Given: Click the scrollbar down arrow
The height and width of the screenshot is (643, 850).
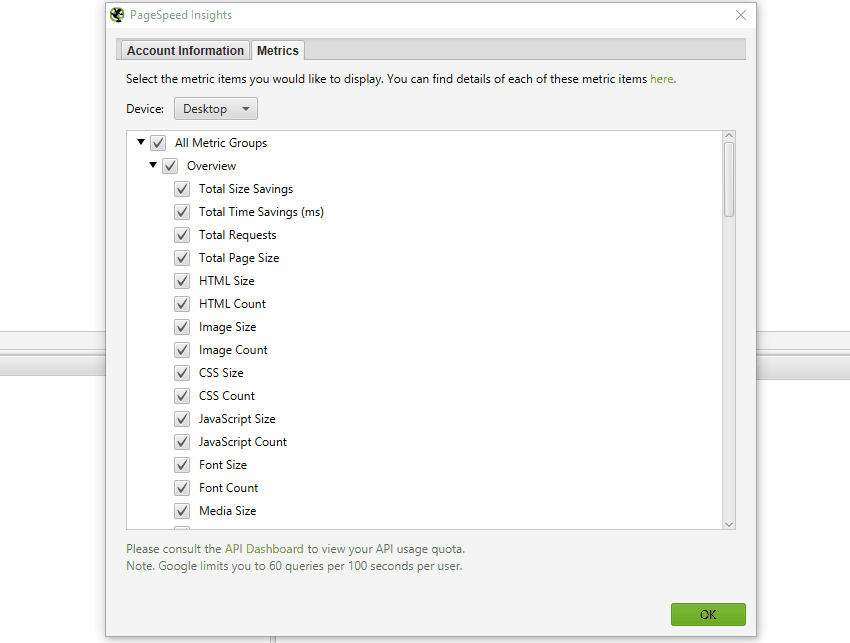Looking at the screenshot, I should click(x=729, y=524).
